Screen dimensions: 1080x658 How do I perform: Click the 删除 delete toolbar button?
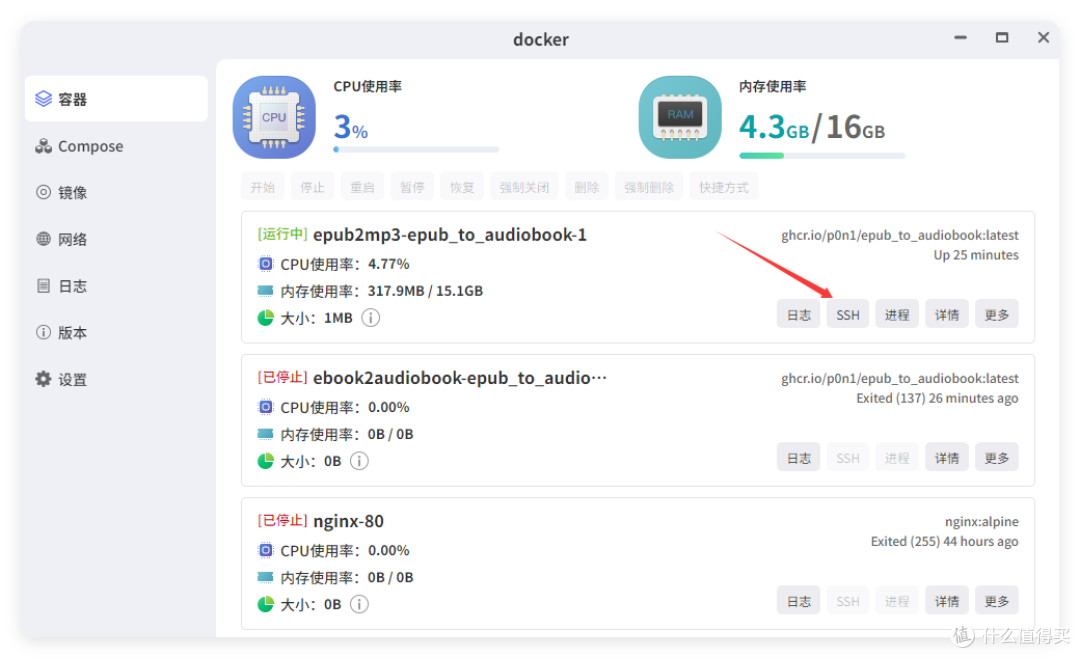(x=586, y=187)
